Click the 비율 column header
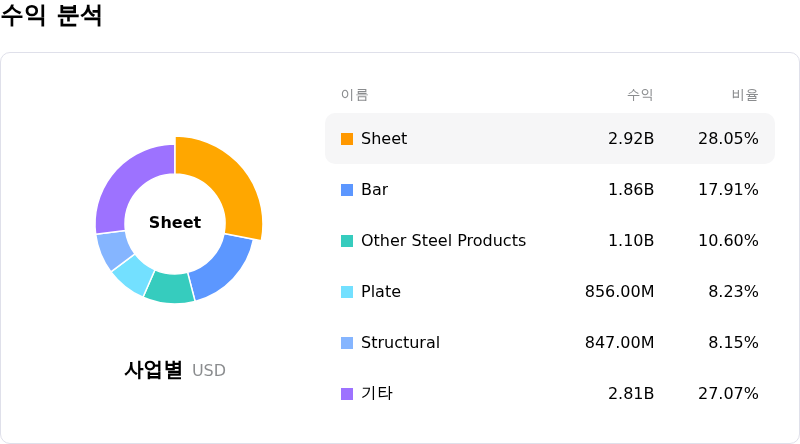The image size is (800, 444). pyautogui.click(x=745, y=94)
